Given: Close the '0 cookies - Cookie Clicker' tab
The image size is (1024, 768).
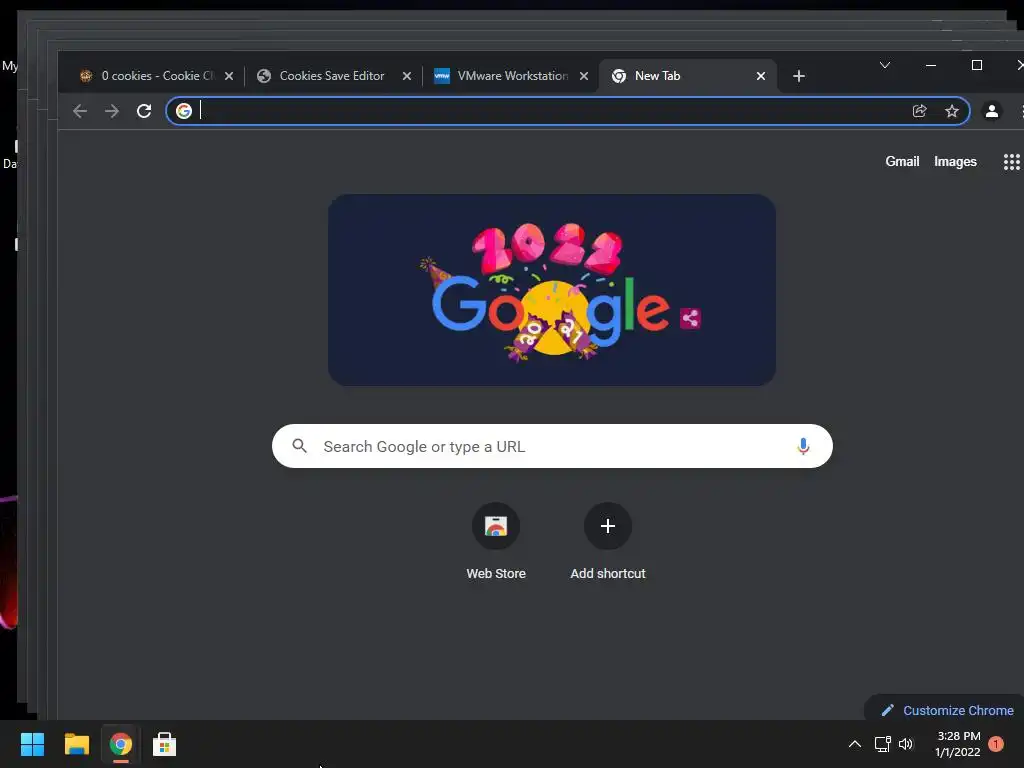Looking at the screenshot, I should (x=229, y=76).
